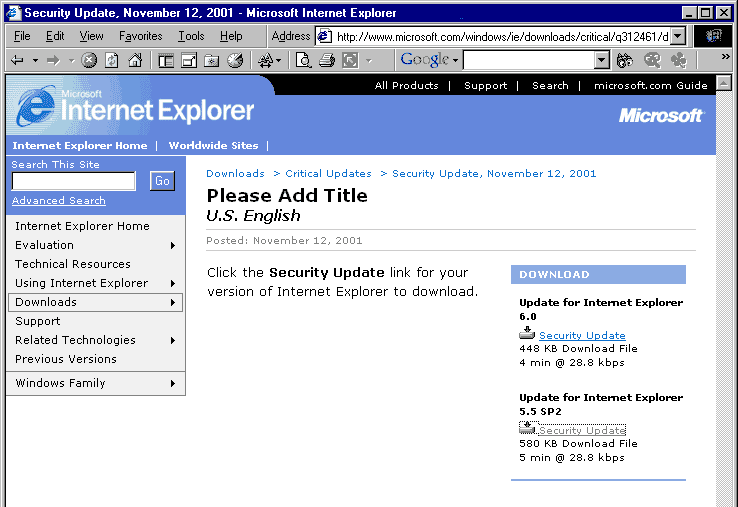The width and height of the screenshot is (738, 507).
Task: Go to the Home page icon
Action: (x=135, y=60)
